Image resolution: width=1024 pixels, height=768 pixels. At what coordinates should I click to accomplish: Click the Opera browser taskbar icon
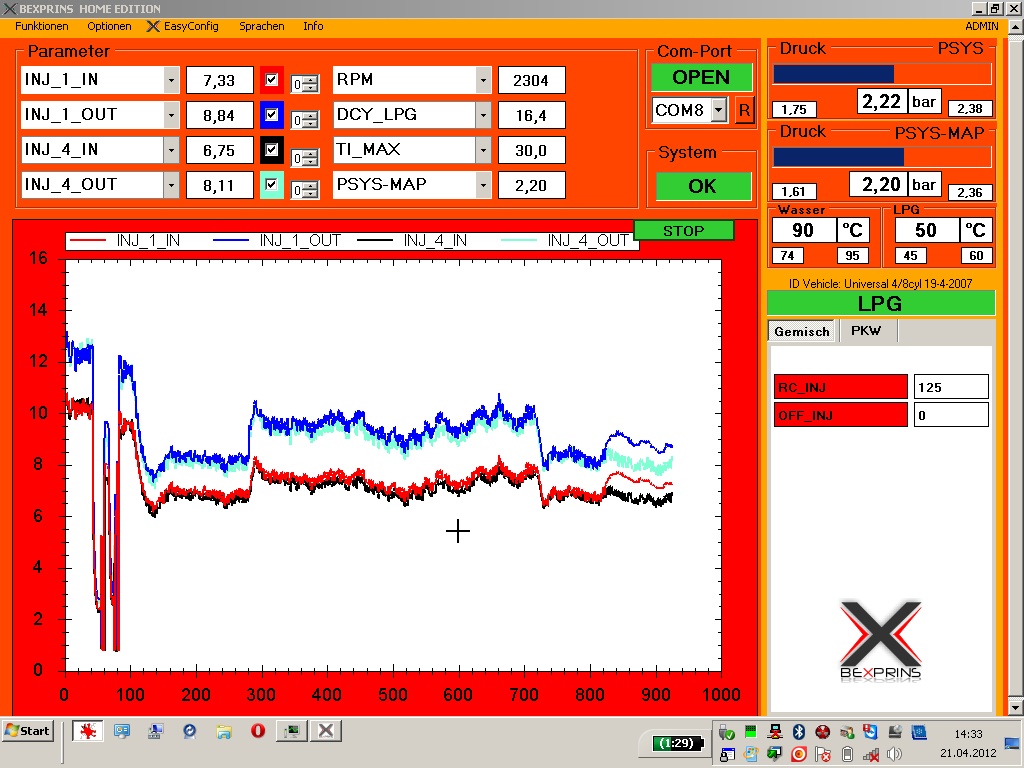point(258,731)
